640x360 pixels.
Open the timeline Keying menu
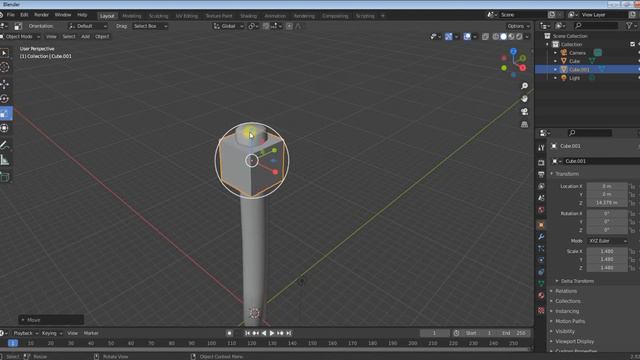(x=51, y=333)
